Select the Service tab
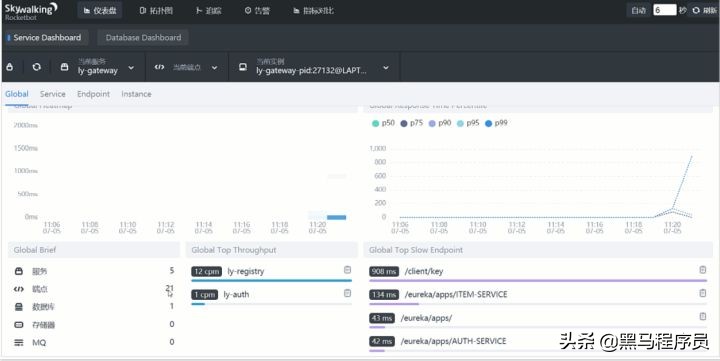 52,94
